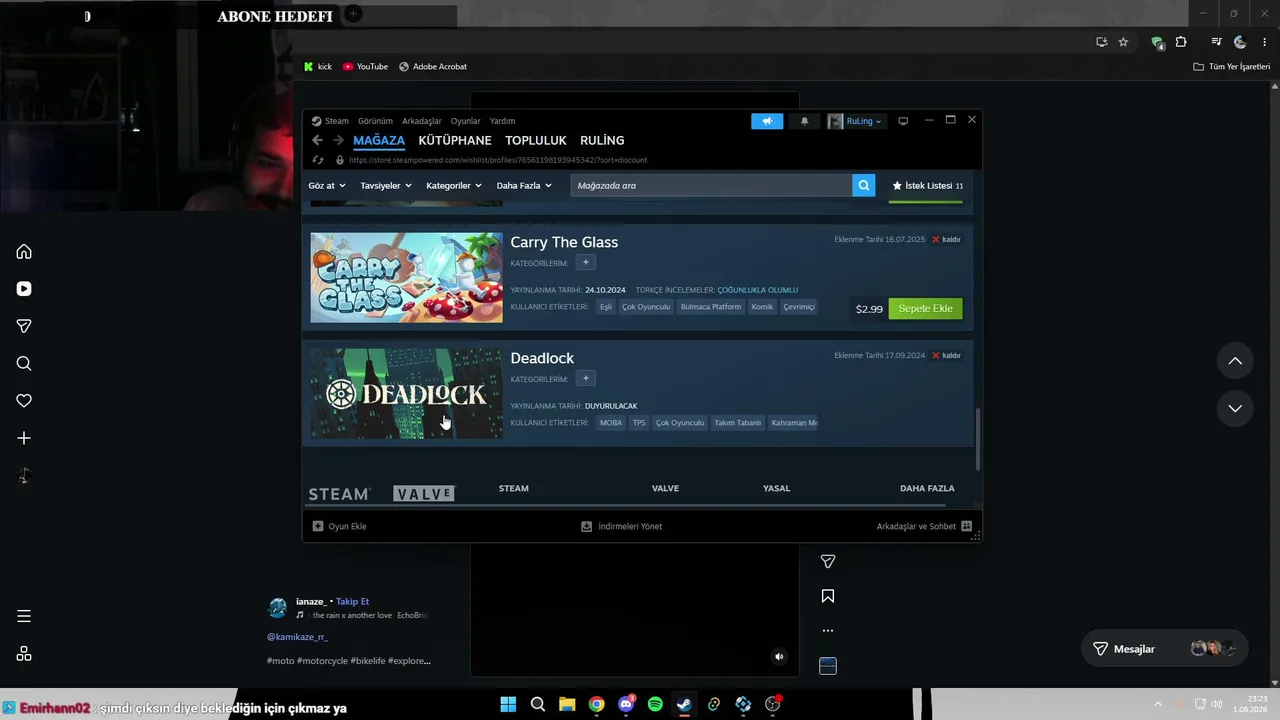Screen dimensions: 1280x720
Task: Open the Adobe Acrobat bookmark
Action: [433, 67]
